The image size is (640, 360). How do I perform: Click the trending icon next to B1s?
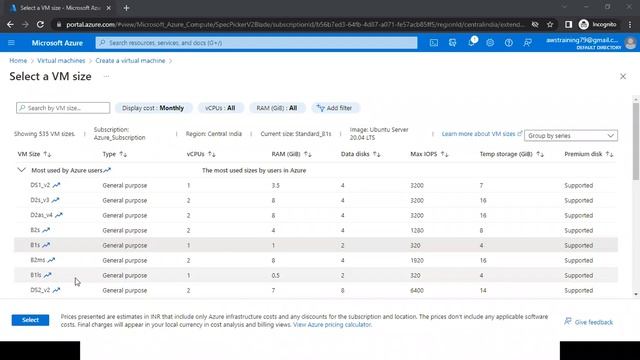pos(46,245)
